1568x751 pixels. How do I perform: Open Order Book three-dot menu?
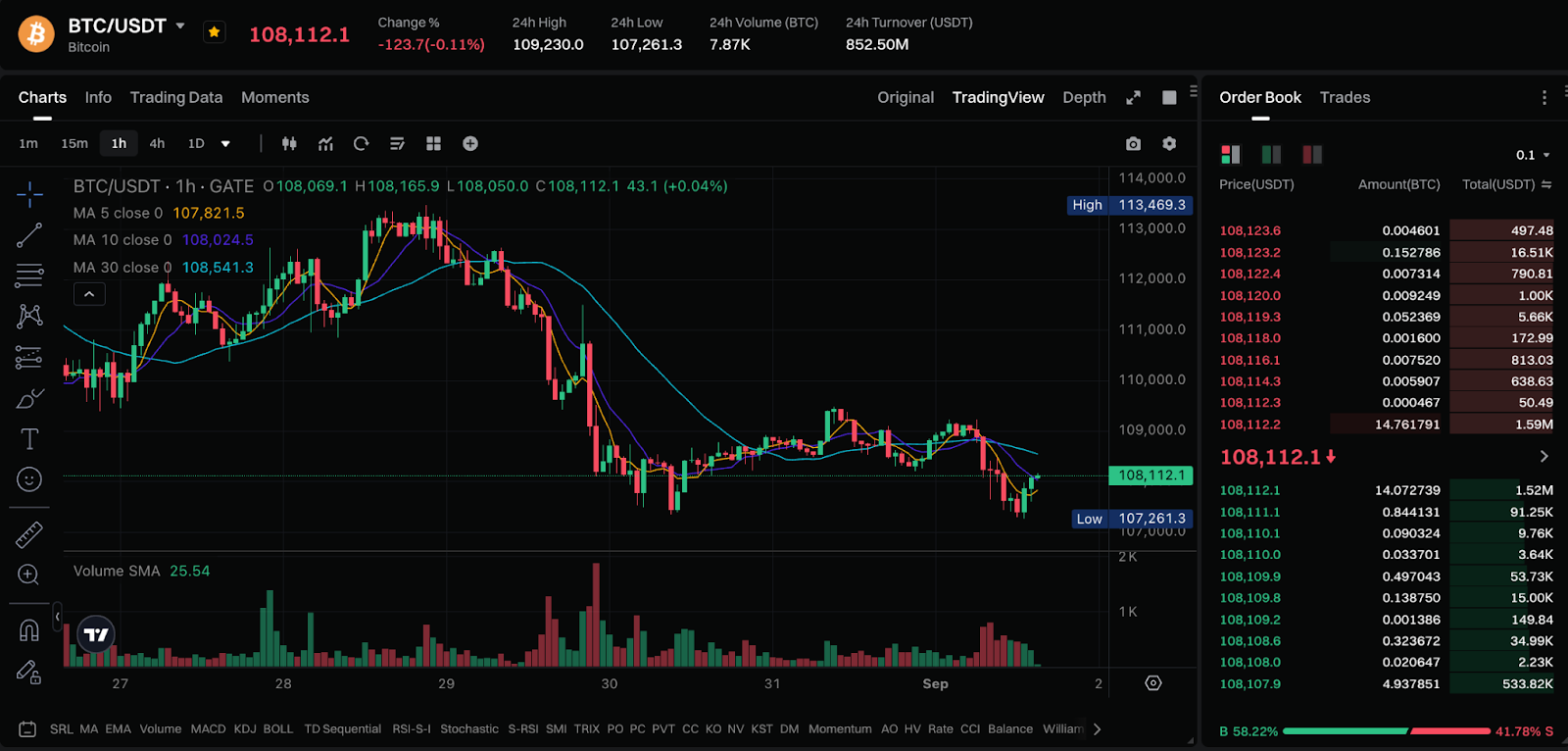(1544, 97)
